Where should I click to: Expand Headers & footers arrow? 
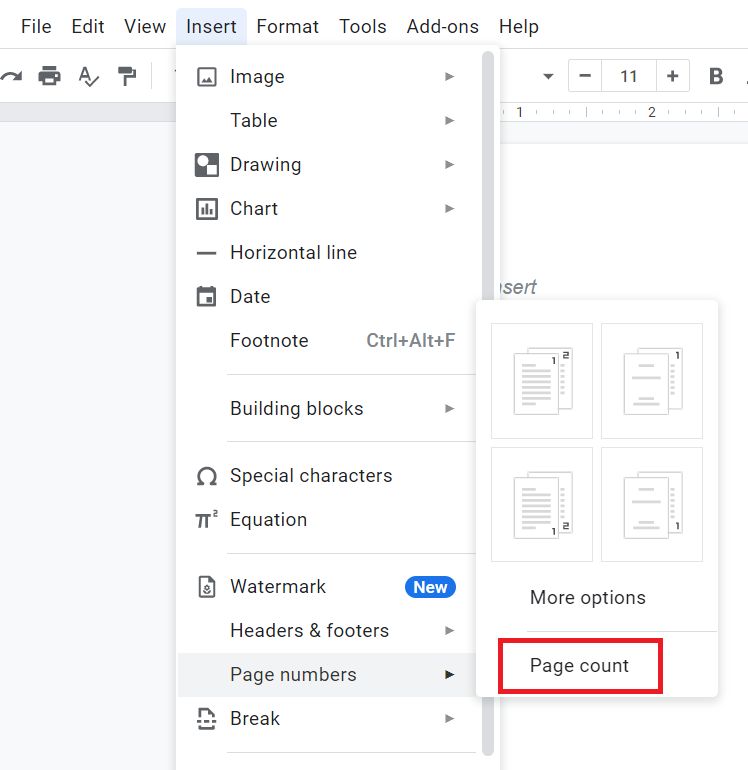tap(449, 631)
